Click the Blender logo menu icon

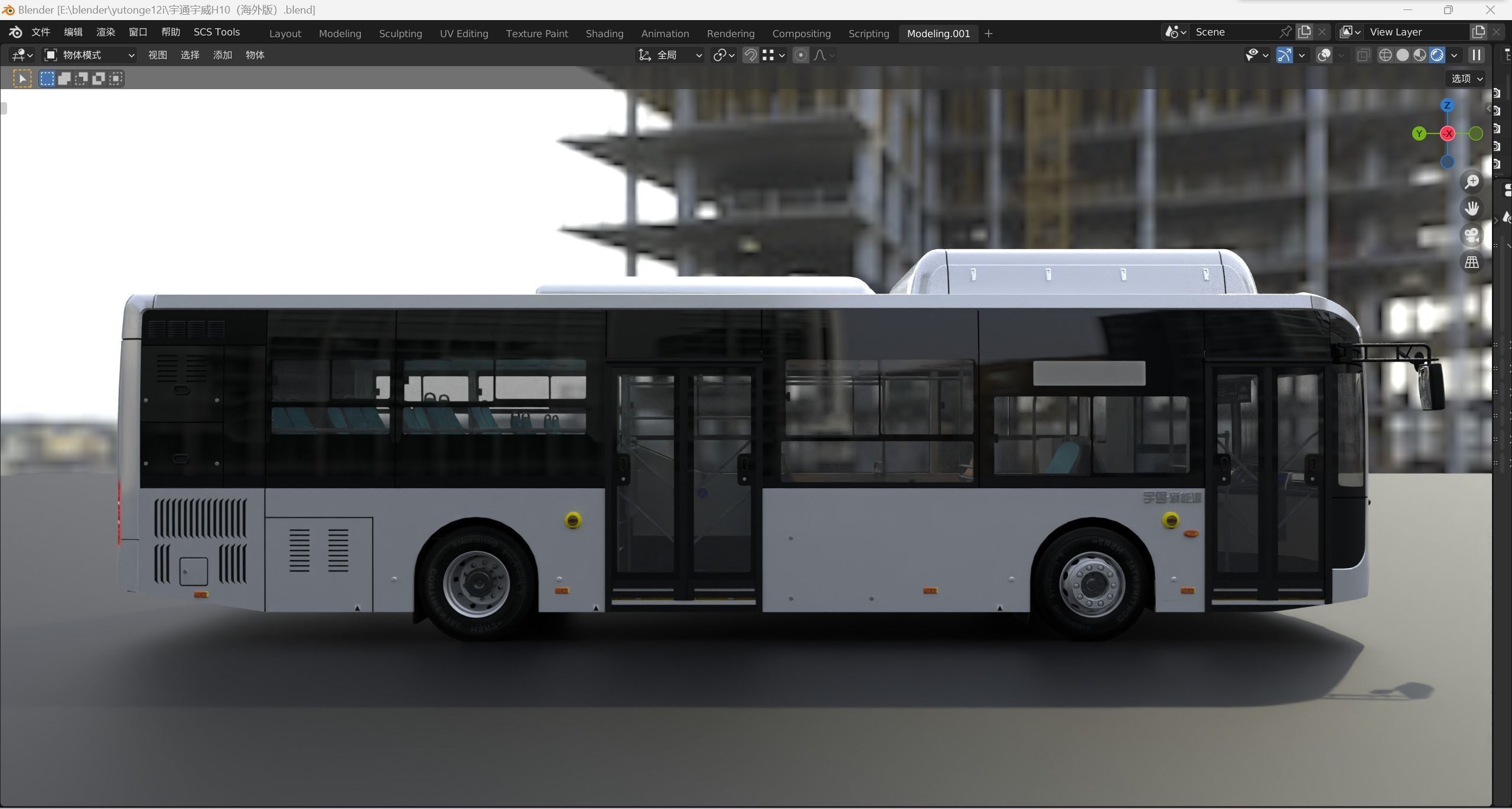pyautogui.click(x=15, y=32)
